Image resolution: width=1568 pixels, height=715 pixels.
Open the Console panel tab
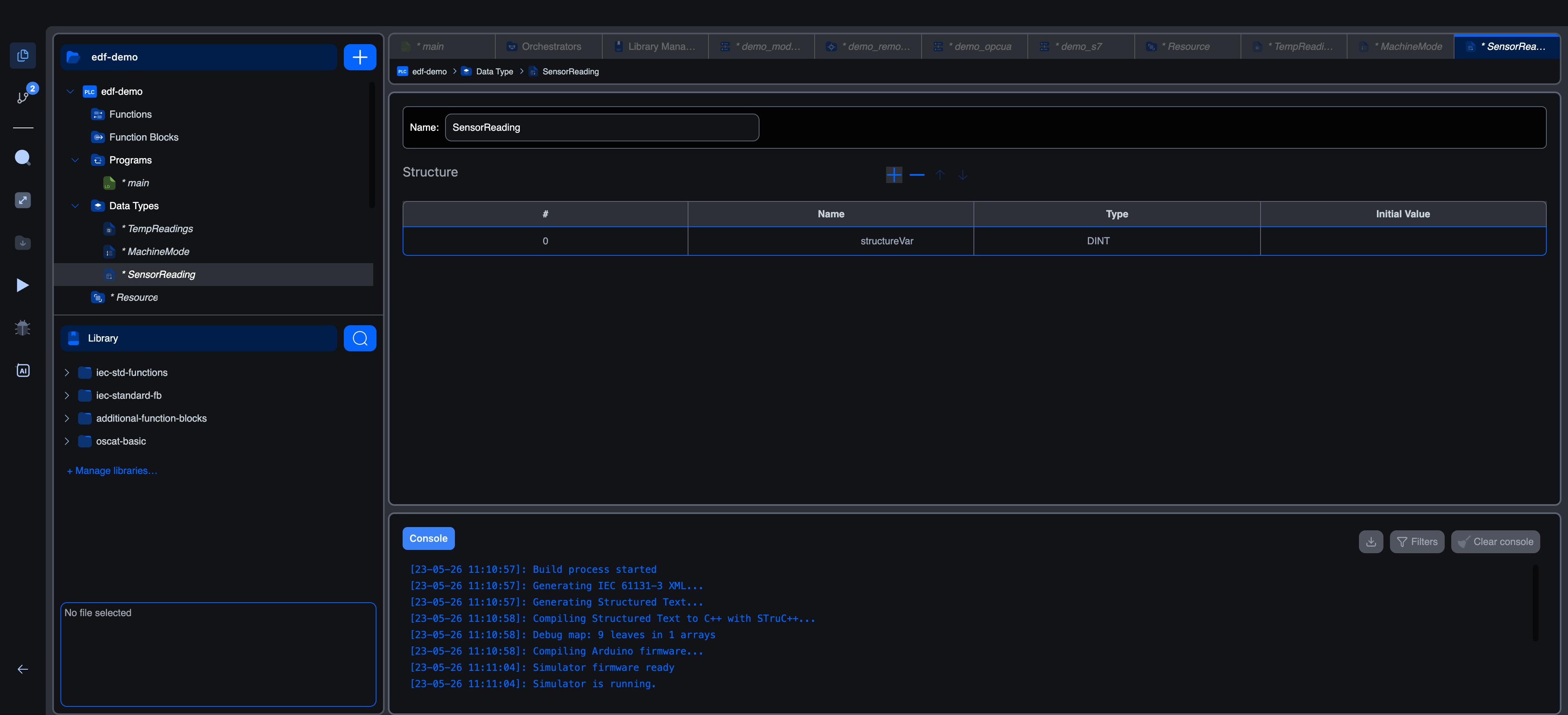[x=428, y=538]
